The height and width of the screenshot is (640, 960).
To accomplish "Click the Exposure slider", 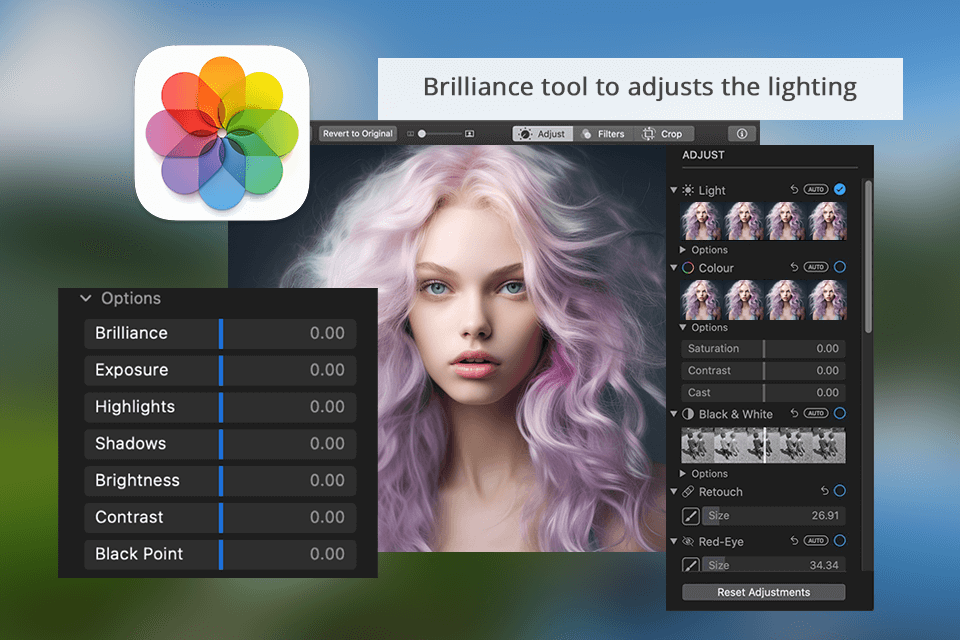I will point(220,370).
